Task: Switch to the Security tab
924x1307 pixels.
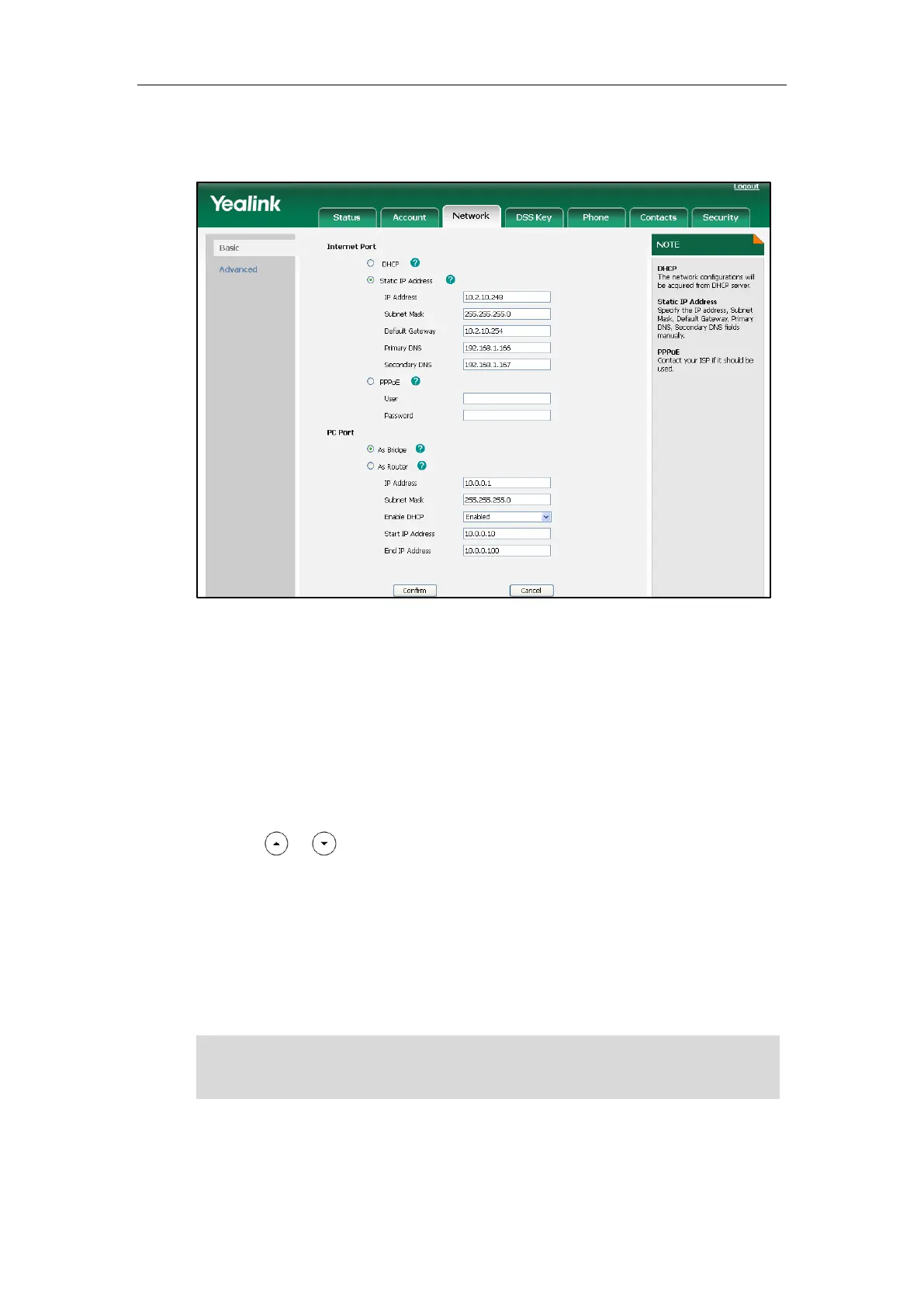Action: tap(720, 217)
